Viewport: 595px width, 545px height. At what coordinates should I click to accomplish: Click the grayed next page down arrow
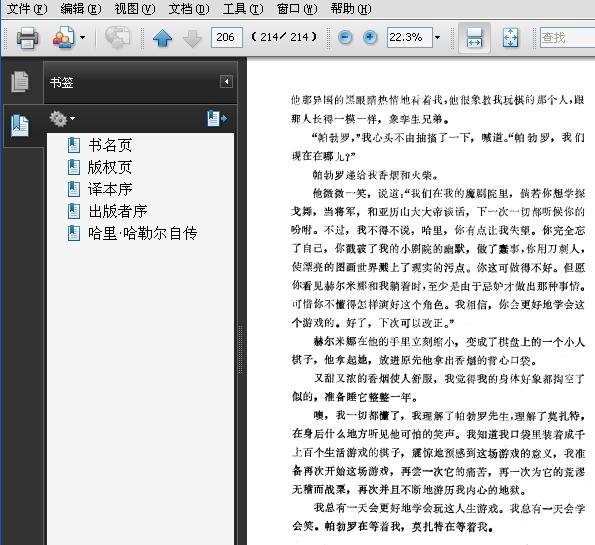click(x=192, y=38)
